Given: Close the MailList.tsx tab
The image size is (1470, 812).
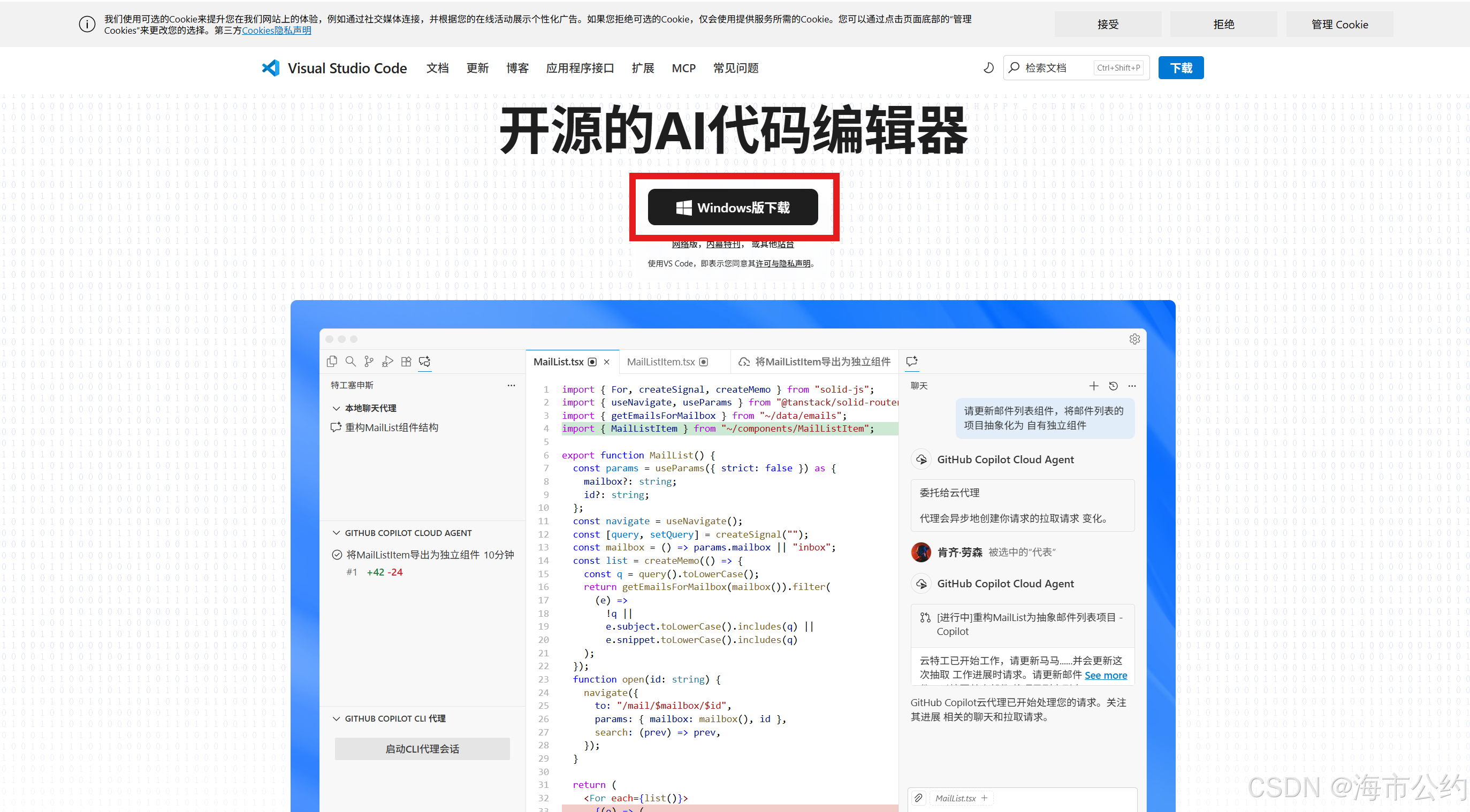Looking at the screenshot, I should (x=607, y=362).
